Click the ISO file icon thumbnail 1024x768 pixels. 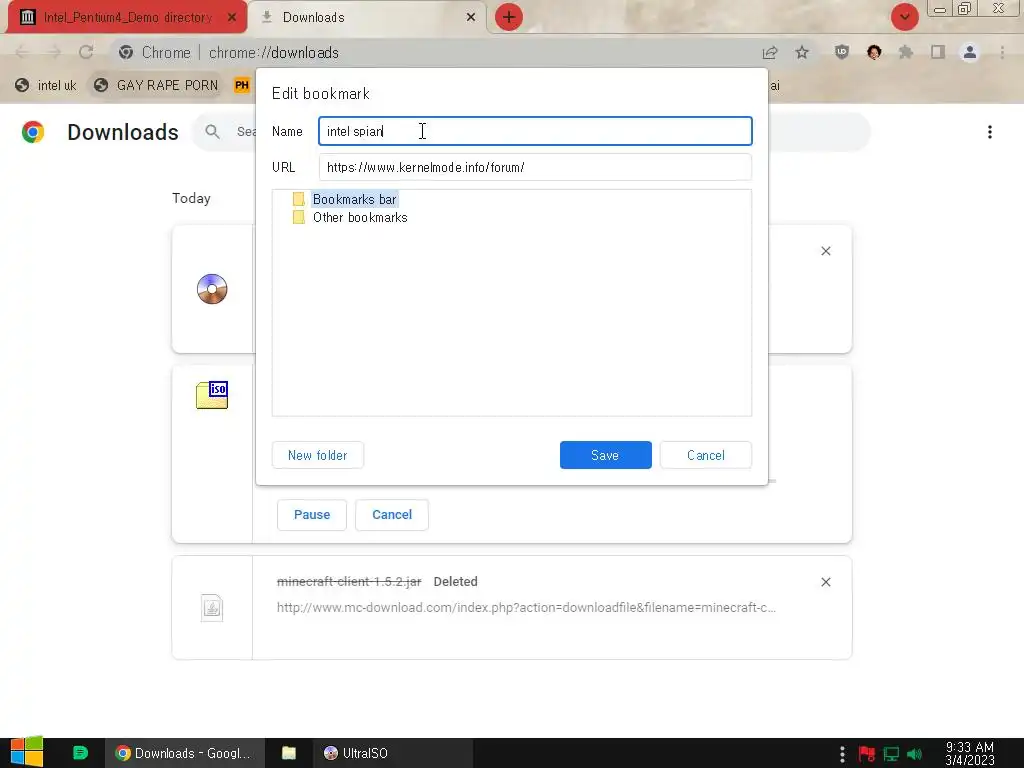[212, 395]
